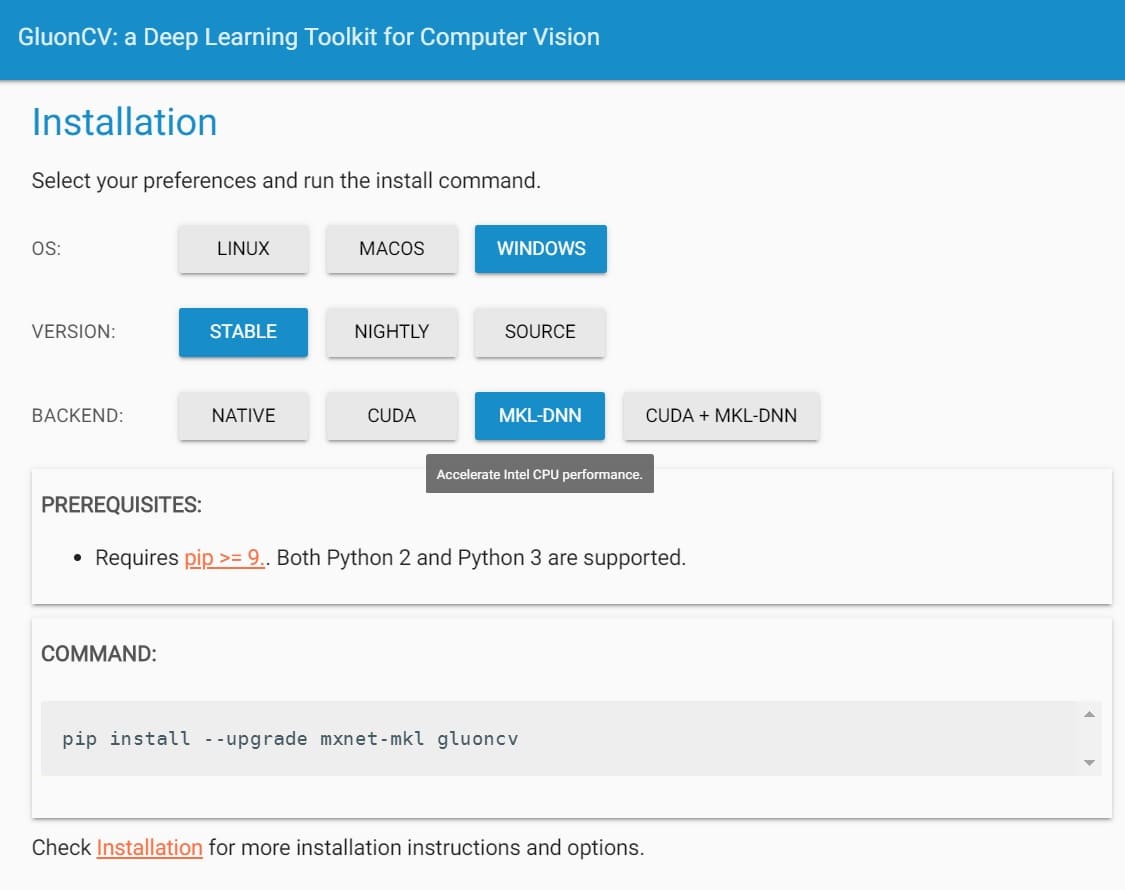Select the macOS OS option

pyautogui.click(x=391, y=249)
